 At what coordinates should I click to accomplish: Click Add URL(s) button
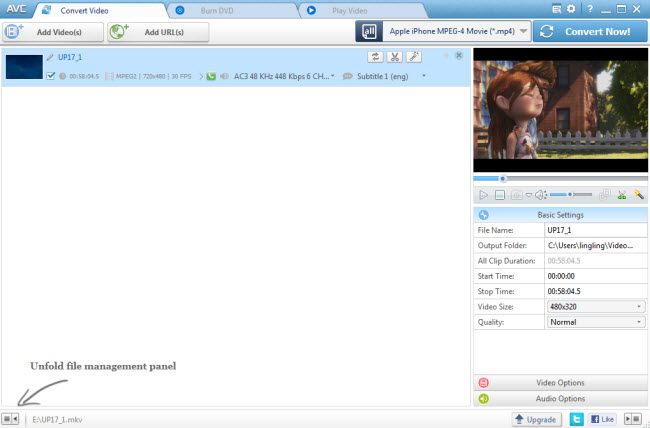(x=158, y=32)
